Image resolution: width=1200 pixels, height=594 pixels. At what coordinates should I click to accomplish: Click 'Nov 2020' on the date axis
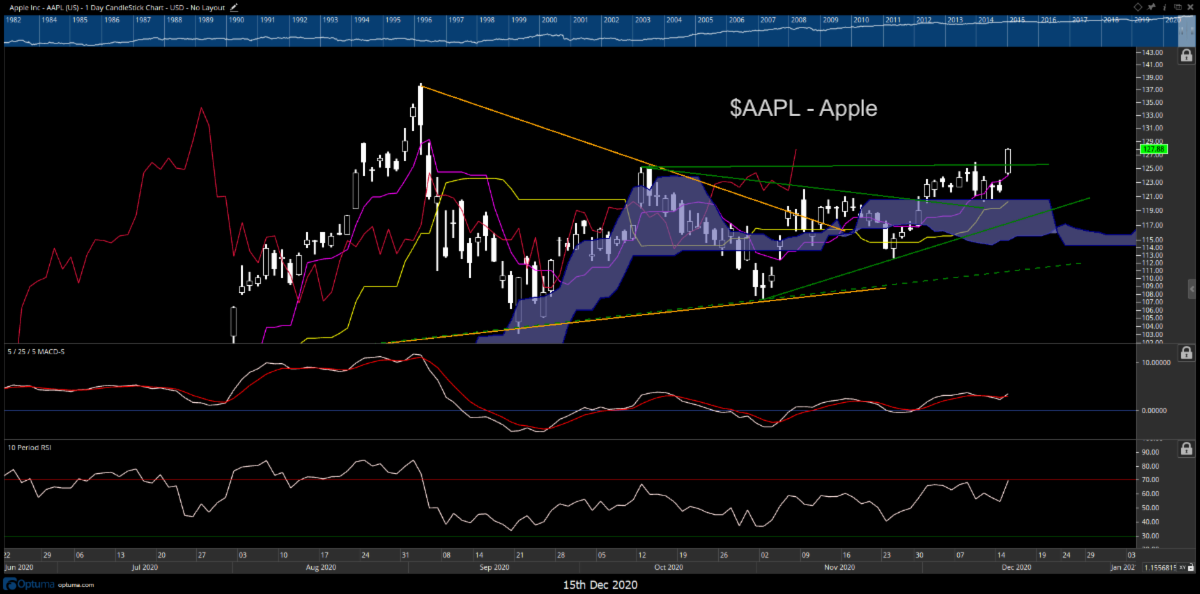(841, 567)
